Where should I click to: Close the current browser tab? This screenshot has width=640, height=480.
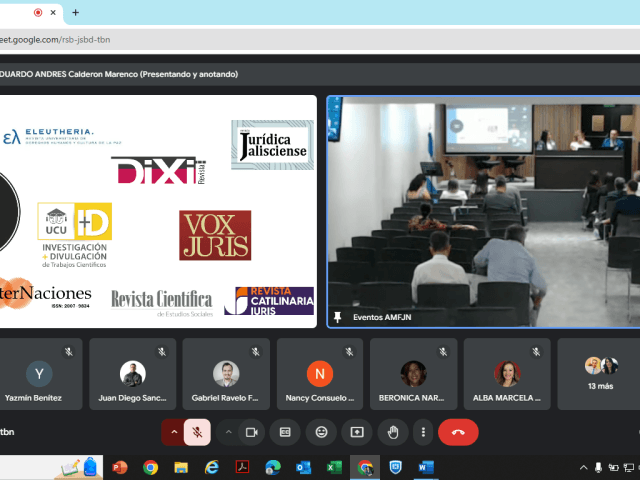tap(53, 13)
